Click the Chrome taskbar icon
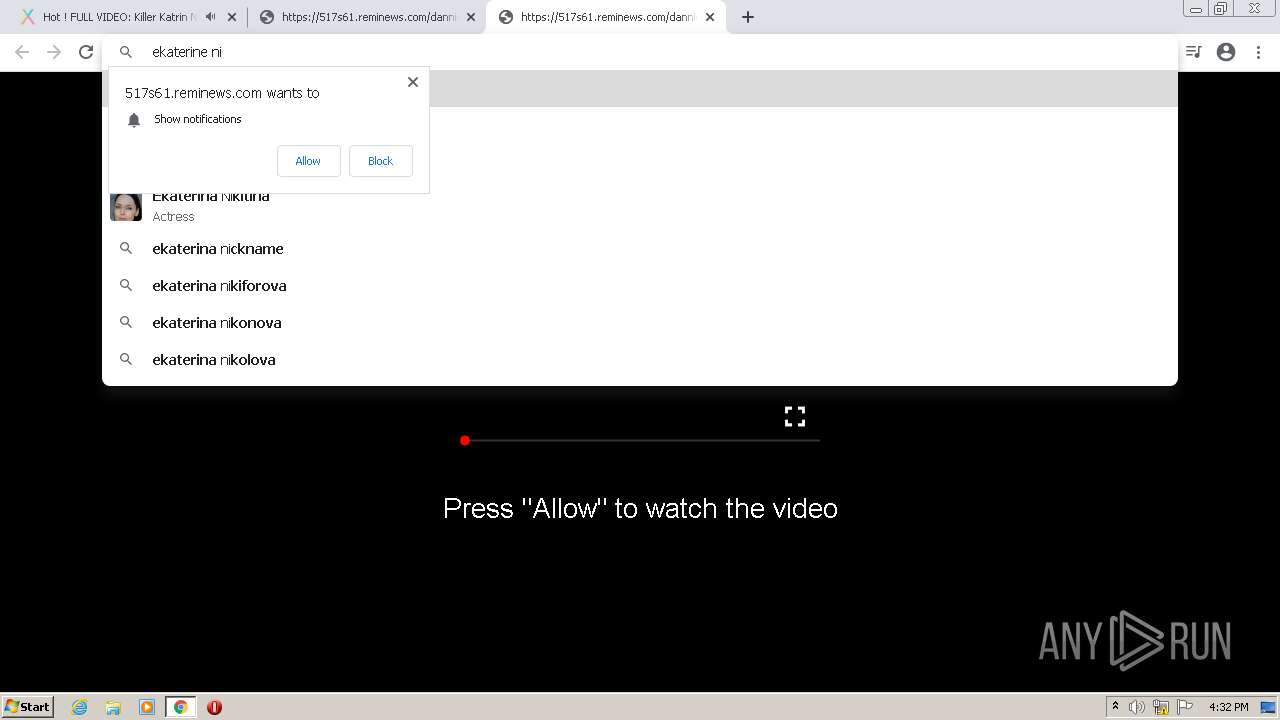 pyautogui.click(x=181, y=707)
